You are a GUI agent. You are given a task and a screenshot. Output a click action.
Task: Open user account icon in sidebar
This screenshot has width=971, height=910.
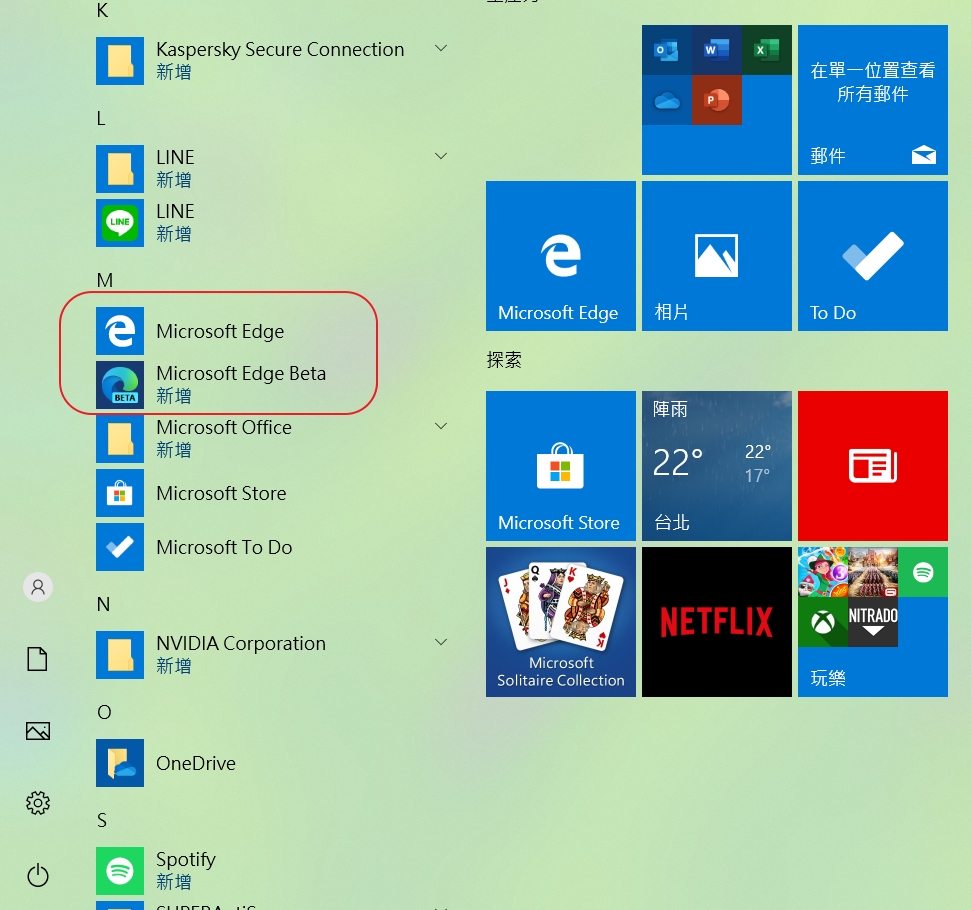tap(38, 587)
